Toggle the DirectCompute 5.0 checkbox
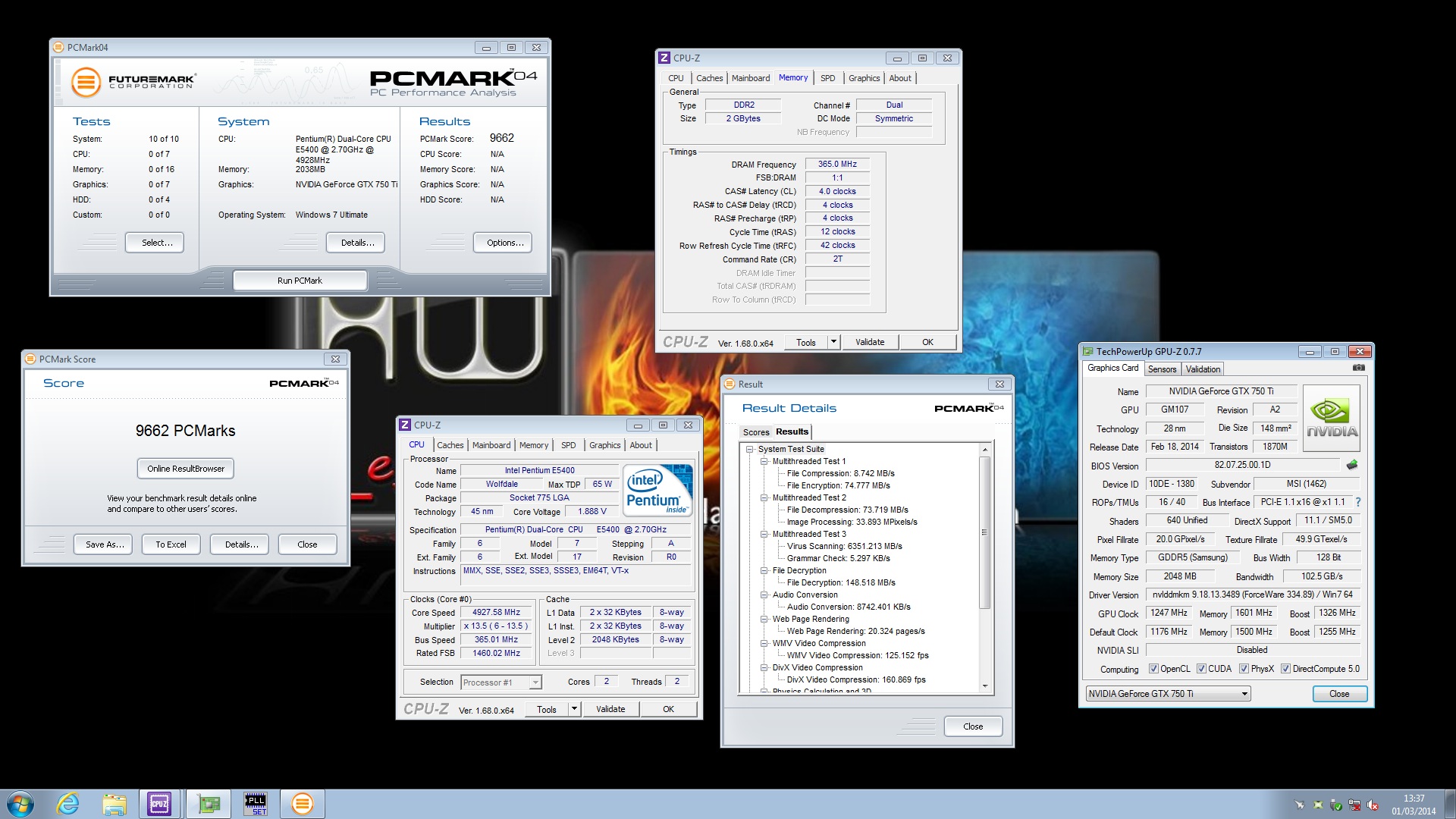 tap(1285, 668)
